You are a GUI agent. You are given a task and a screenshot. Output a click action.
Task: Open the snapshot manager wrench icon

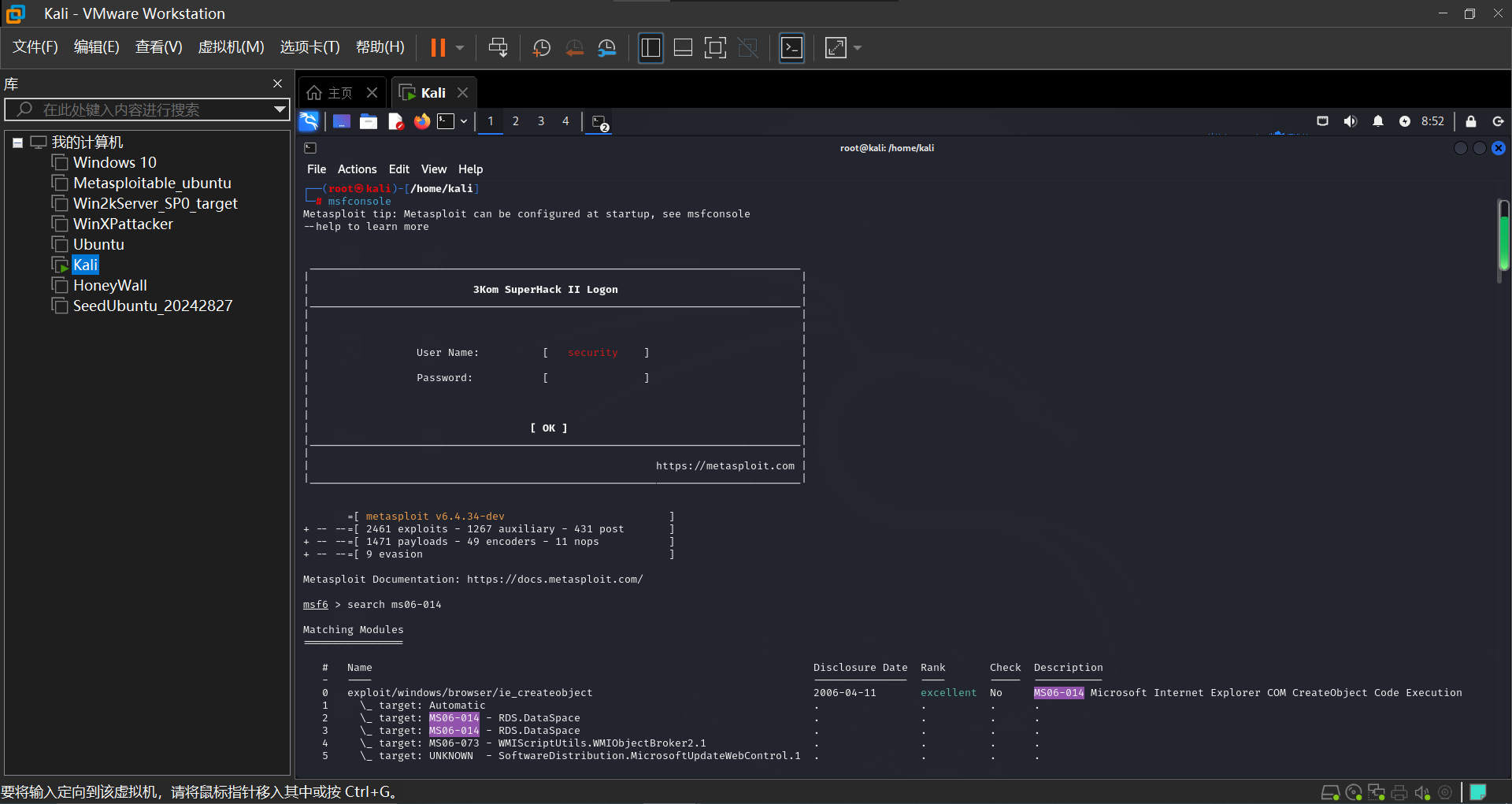click(606, 48)
